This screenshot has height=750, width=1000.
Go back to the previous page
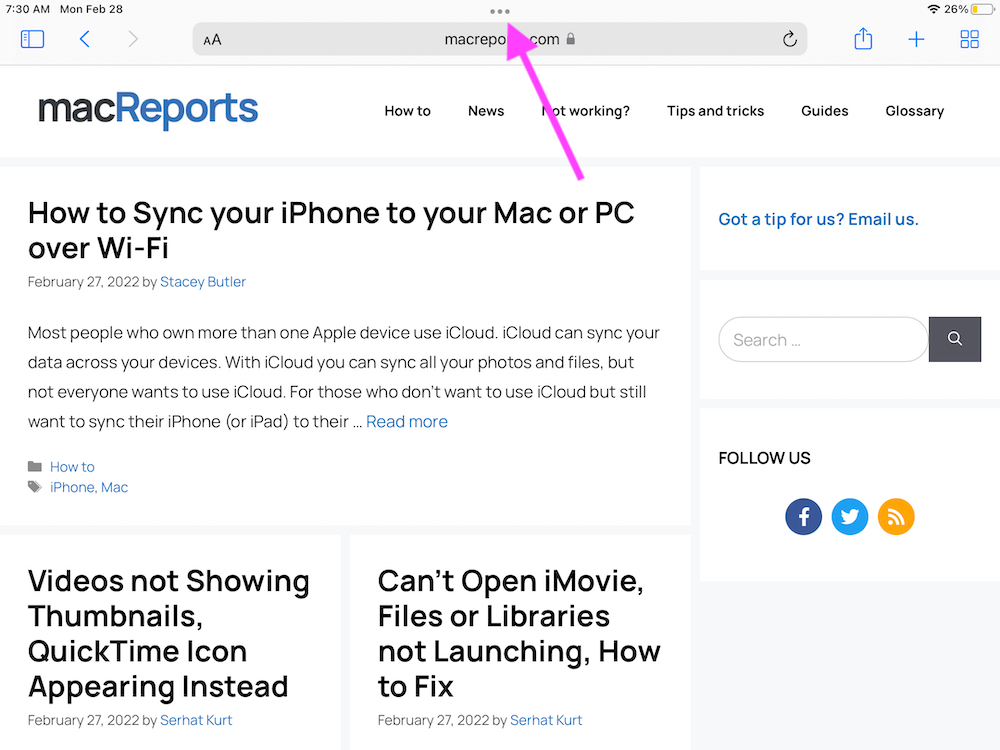coord(85,40)
